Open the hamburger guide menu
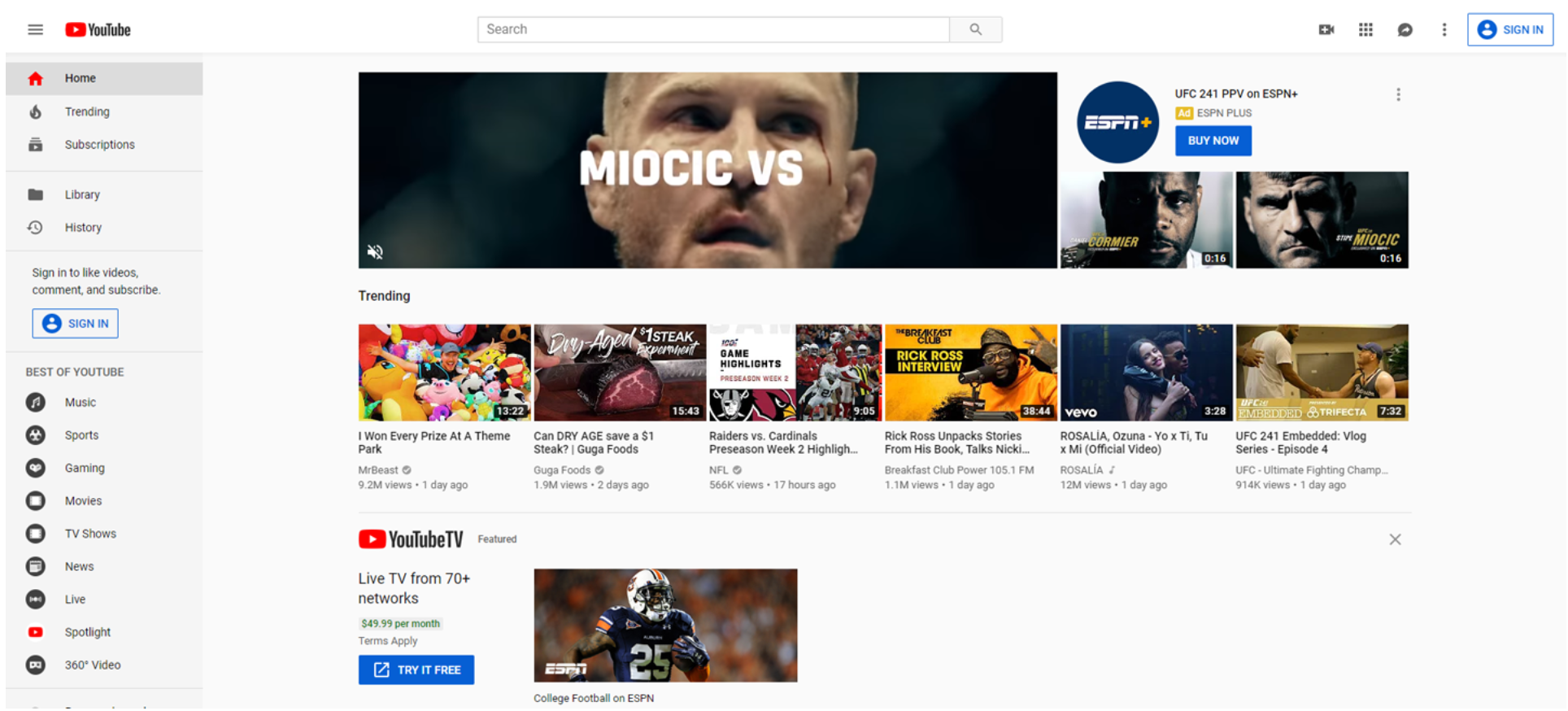1568x711 pixels. tap(35, 30)
